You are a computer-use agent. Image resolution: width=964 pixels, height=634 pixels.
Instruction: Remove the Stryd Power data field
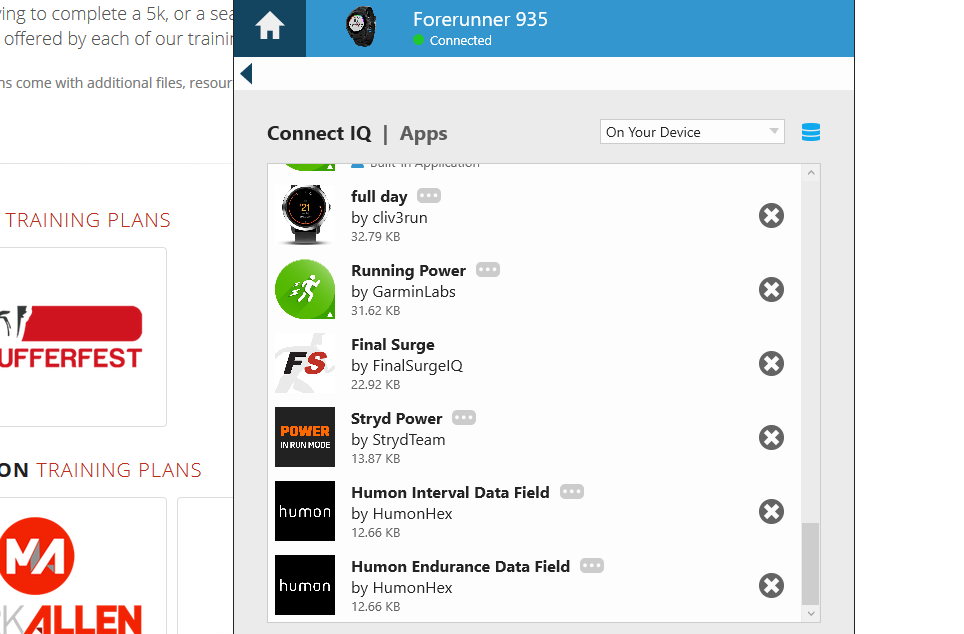(771, 437)
